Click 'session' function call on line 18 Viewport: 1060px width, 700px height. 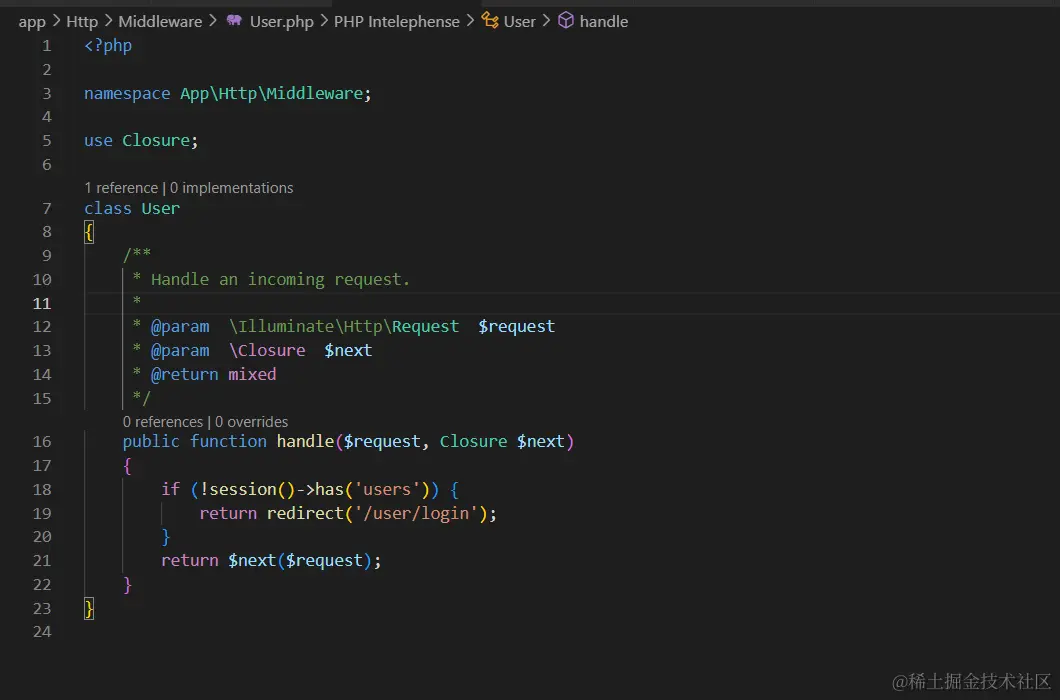(x=243, y=489)
